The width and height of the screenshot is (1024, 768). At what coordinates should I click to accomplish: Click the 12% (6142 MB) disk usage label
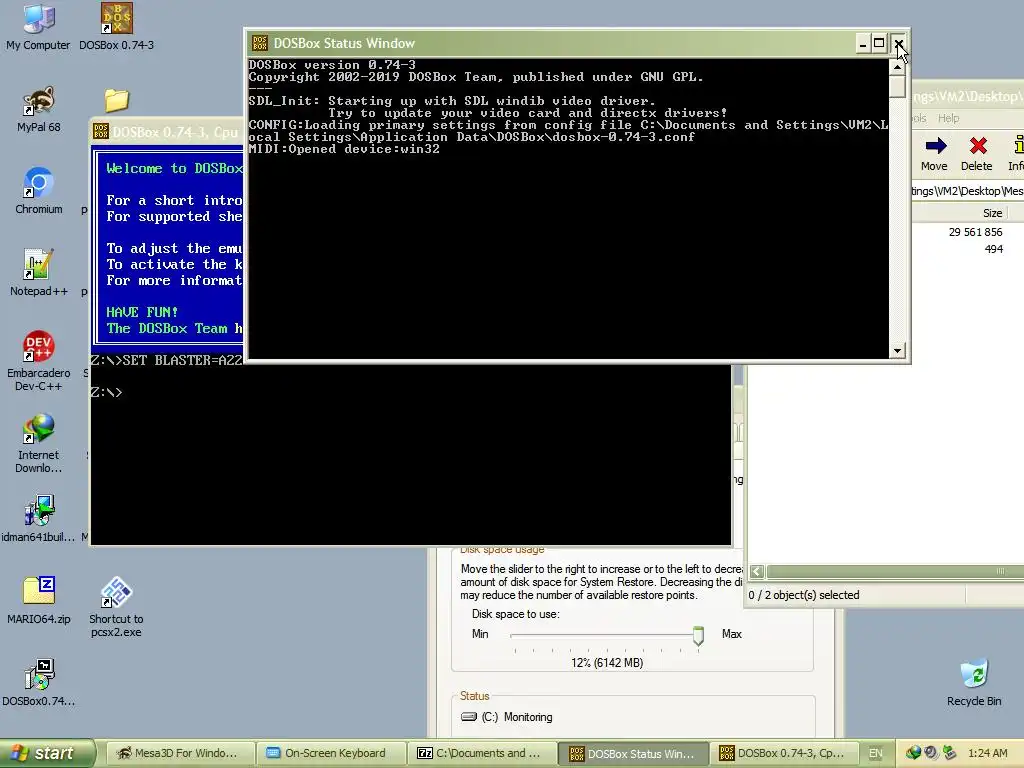click(607, 662)
